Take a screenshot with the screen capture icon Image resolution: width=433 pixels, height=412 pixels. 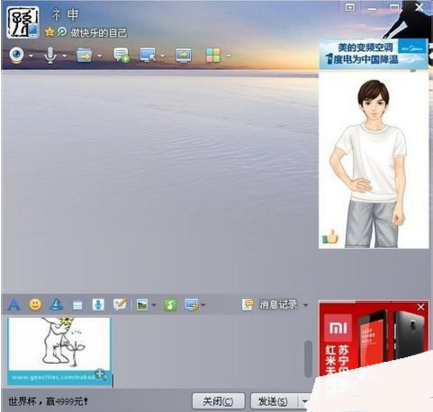point(192,305)
